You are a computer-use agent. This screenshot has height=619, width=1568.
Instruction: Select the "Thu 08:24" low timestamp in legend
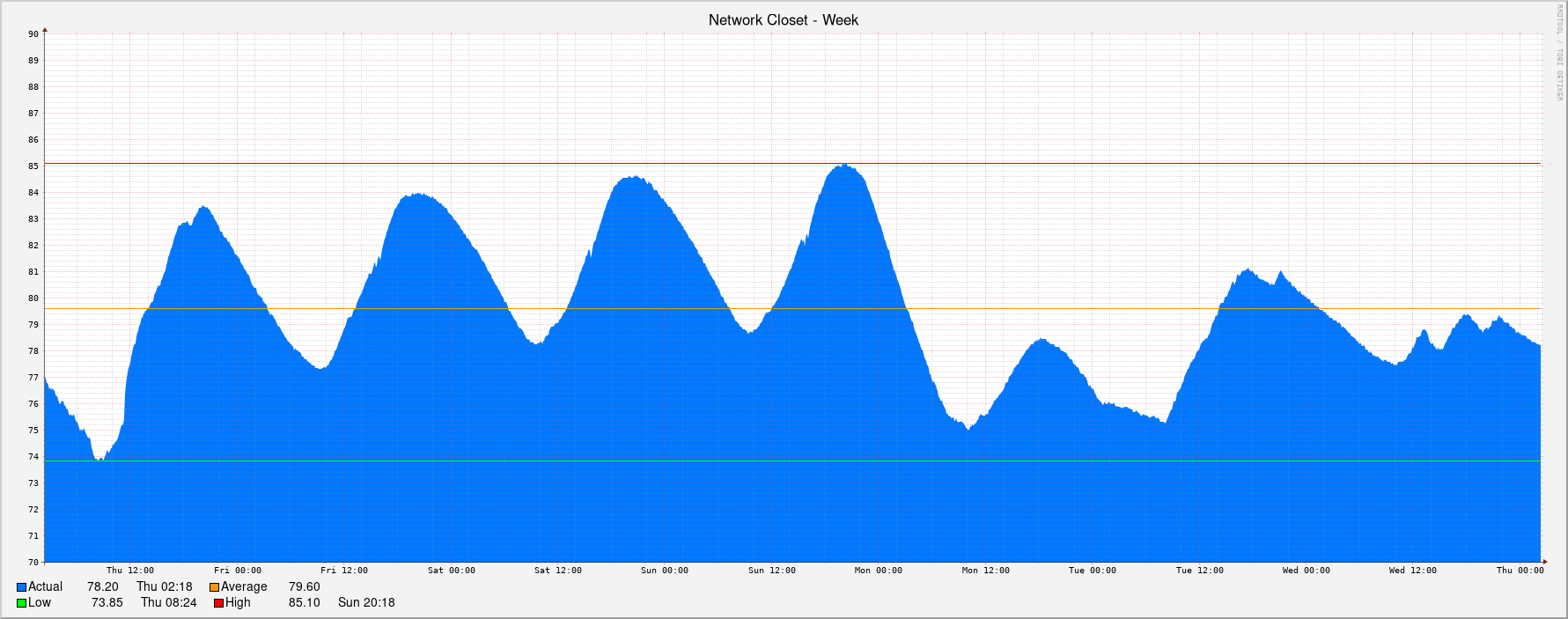click(x=169, y=603)
